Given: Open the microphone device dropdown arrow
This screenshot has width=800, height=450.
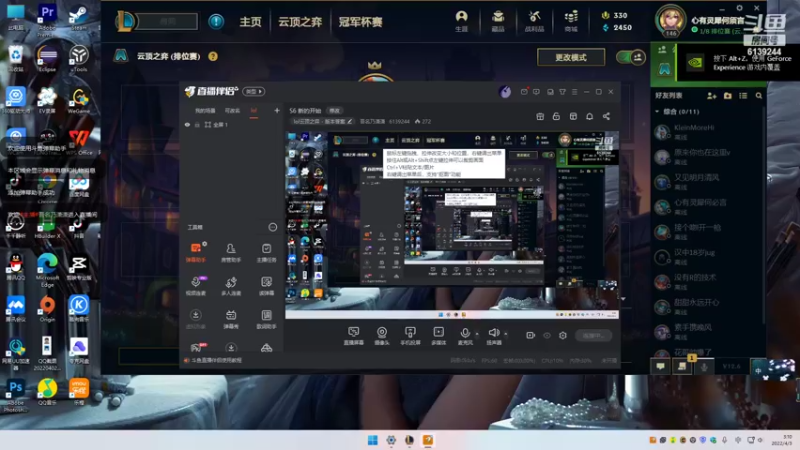Looking at the screenshot, I should click(477, 334).
